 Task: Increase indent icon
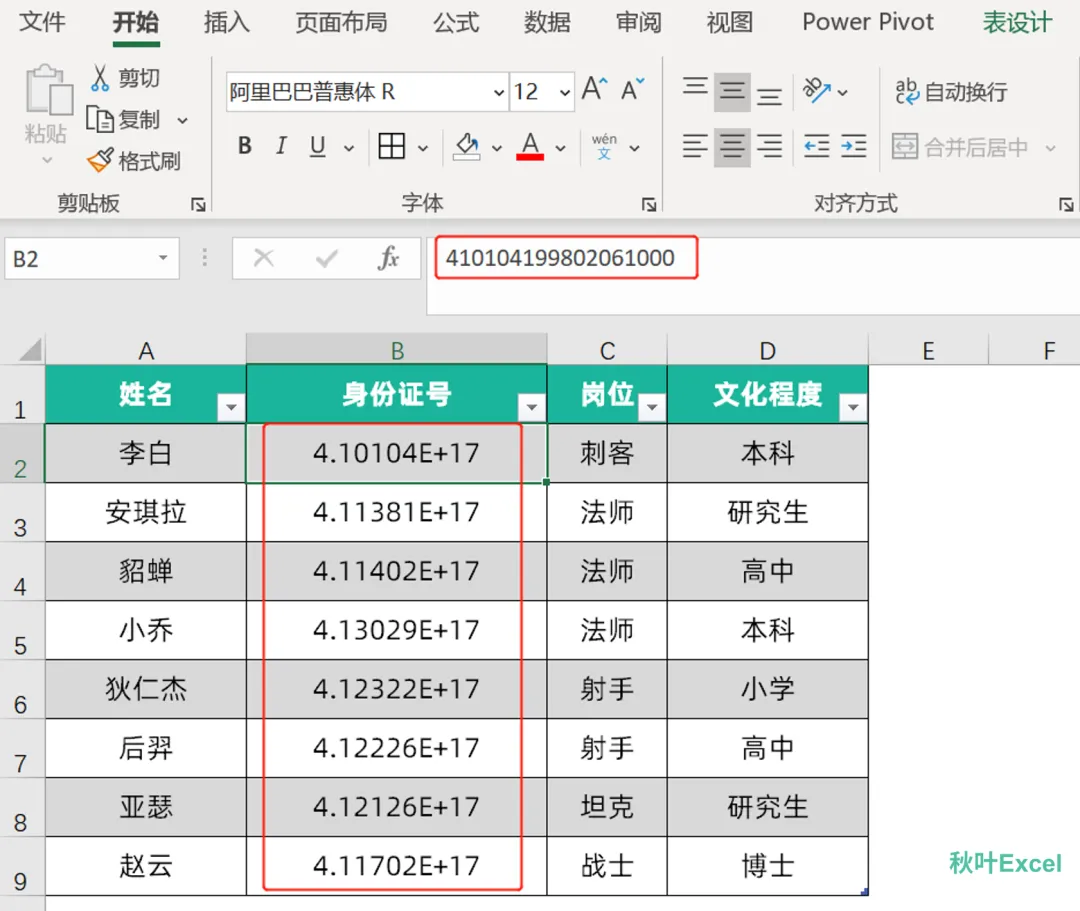coord(853,147)
